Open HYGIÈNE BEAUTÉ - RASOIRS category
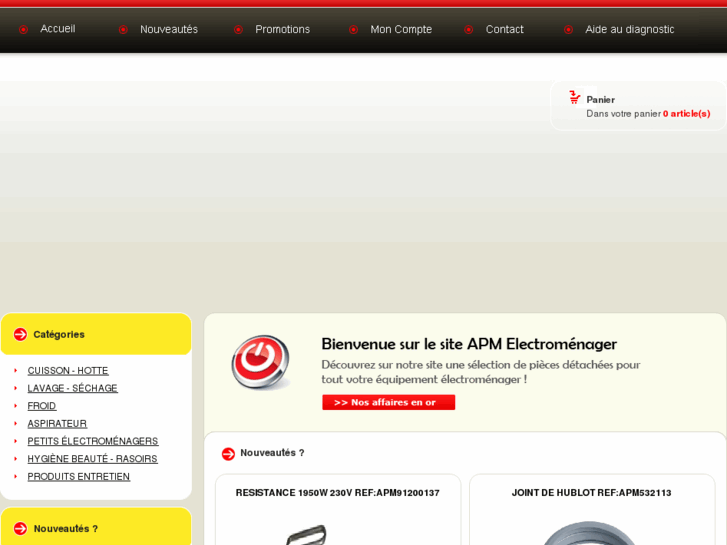Image resolution: width=727 pixels, height=545 pixels. click(x=92, y=459)
